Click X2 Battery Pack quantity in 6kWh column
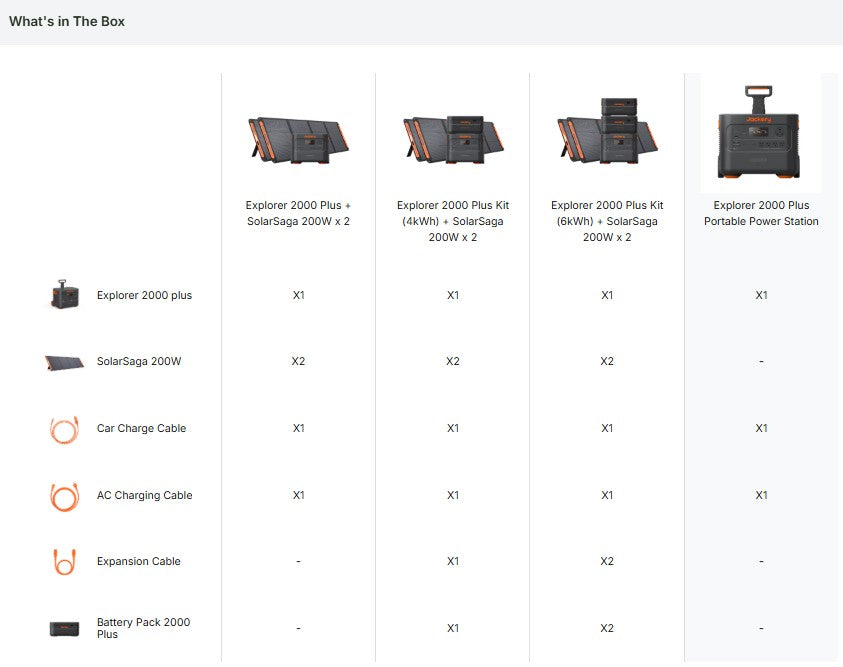 click(x=606, y=628)
